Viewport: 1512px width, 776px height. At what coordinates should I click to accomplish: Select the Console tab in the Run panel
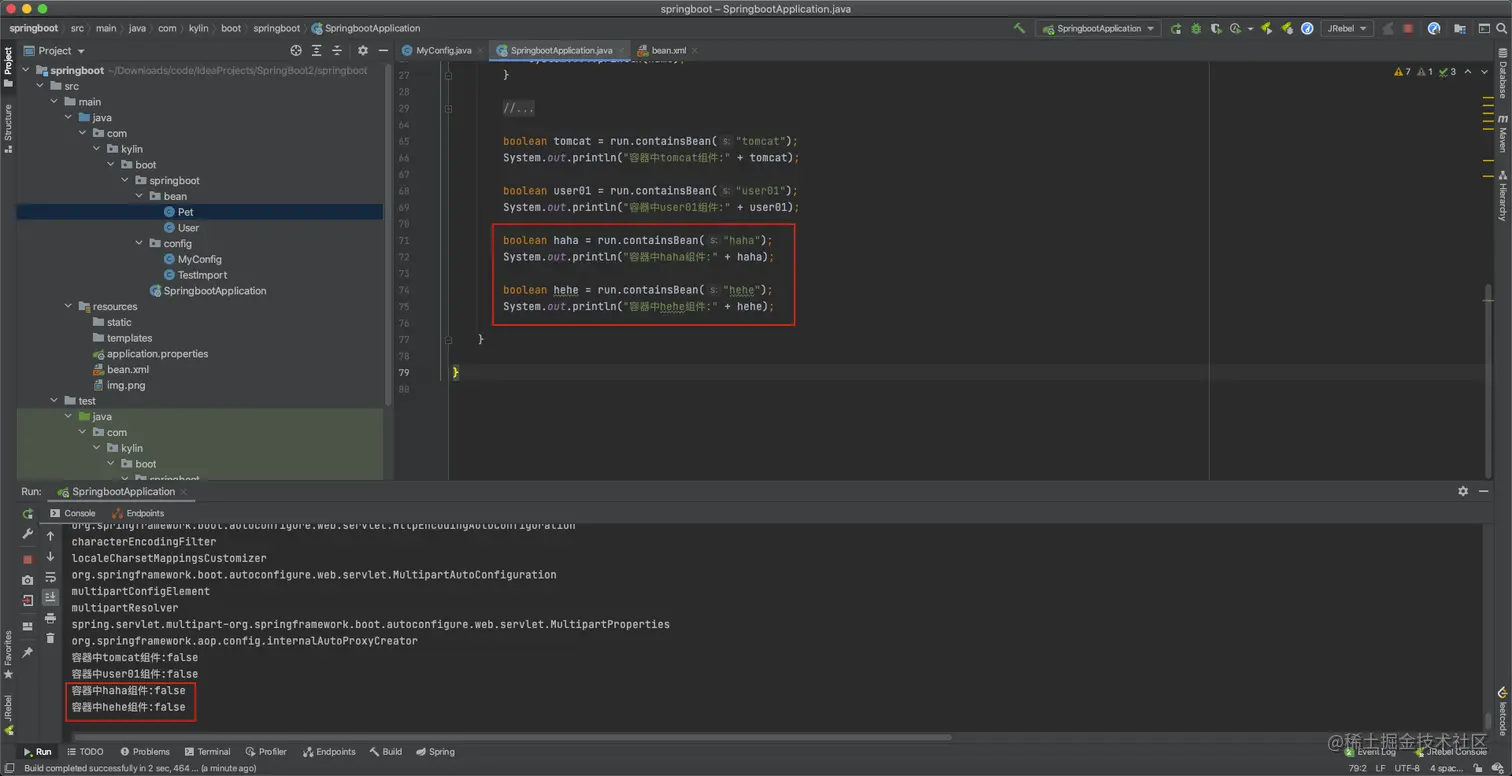pos(73,513)
